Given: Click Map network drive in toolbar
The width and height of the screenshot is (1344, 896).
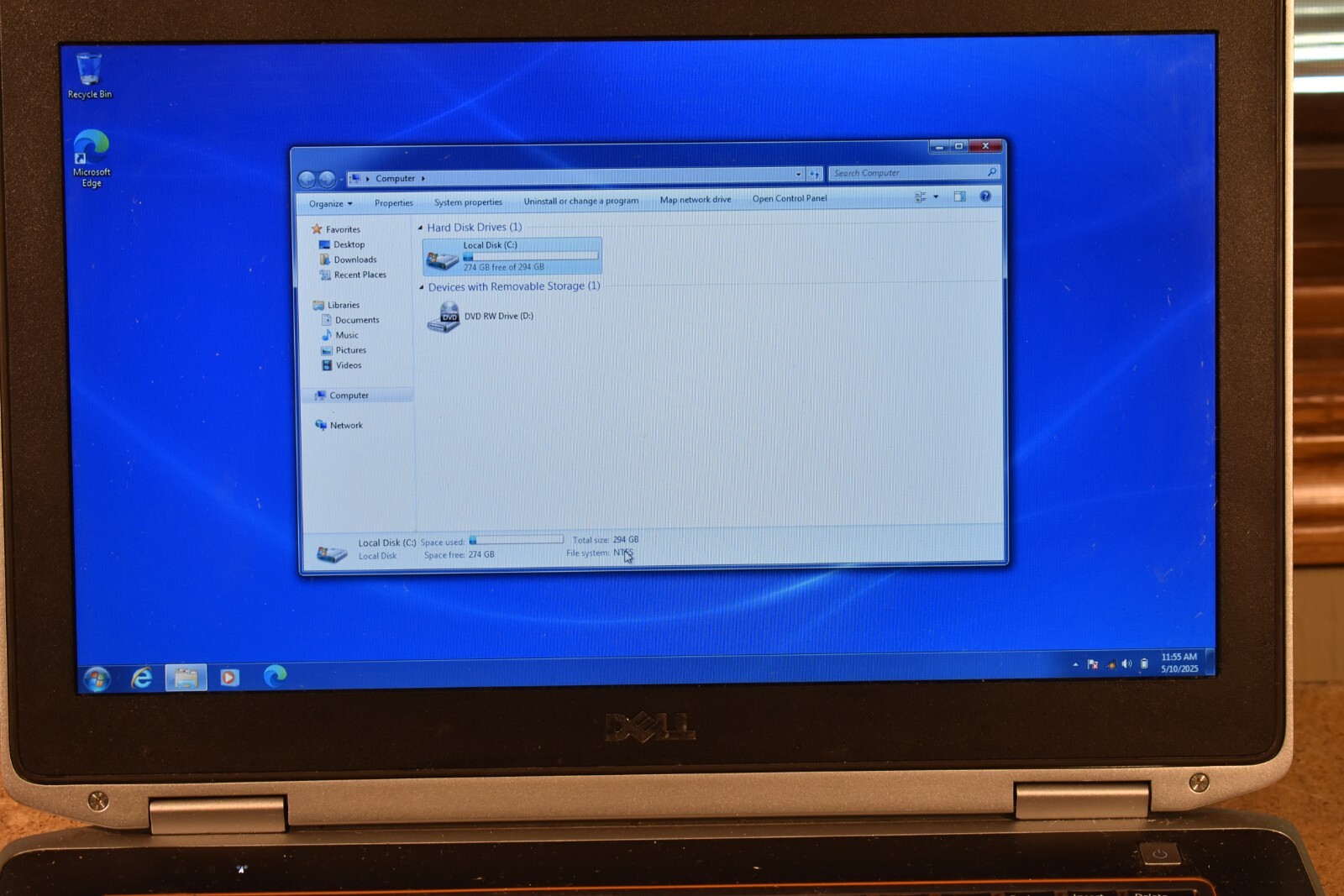Looking at the screenshot, I should (696, 200).
